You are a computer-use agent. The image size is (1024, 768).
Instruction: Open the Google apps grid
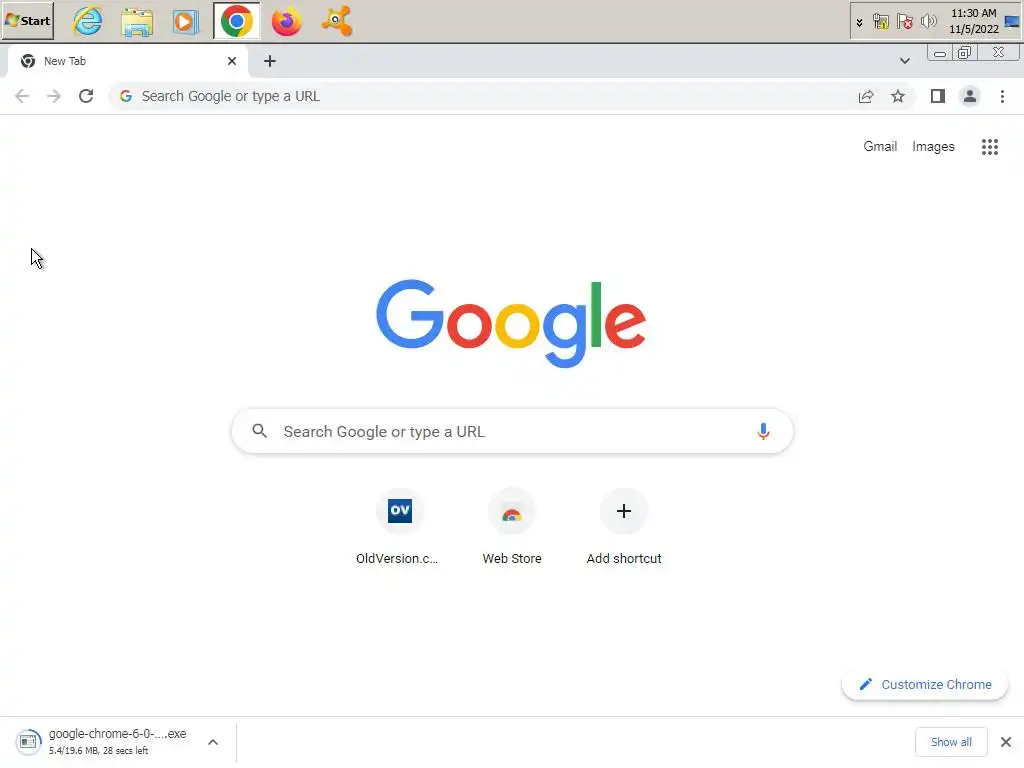pyautogui.click(x=989, y=146)
